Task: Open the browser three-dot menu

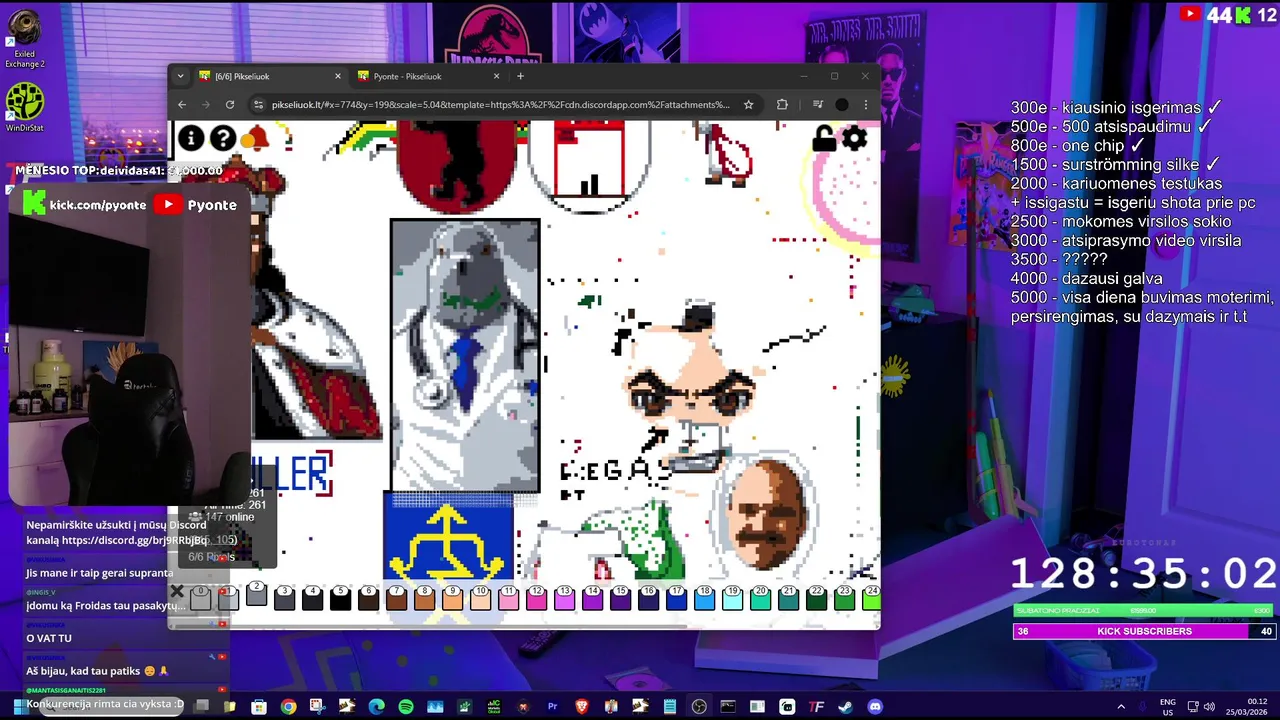Action: 866,104
